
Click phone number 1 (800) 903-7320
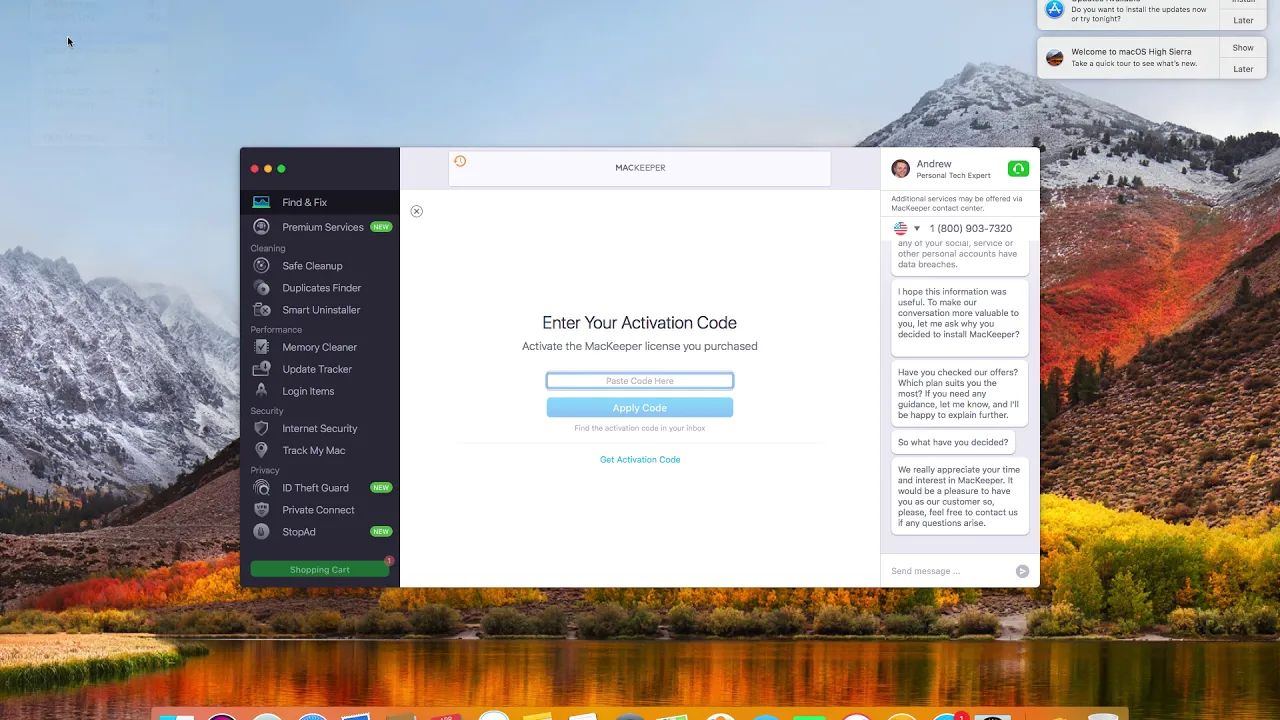coord(970,228)
